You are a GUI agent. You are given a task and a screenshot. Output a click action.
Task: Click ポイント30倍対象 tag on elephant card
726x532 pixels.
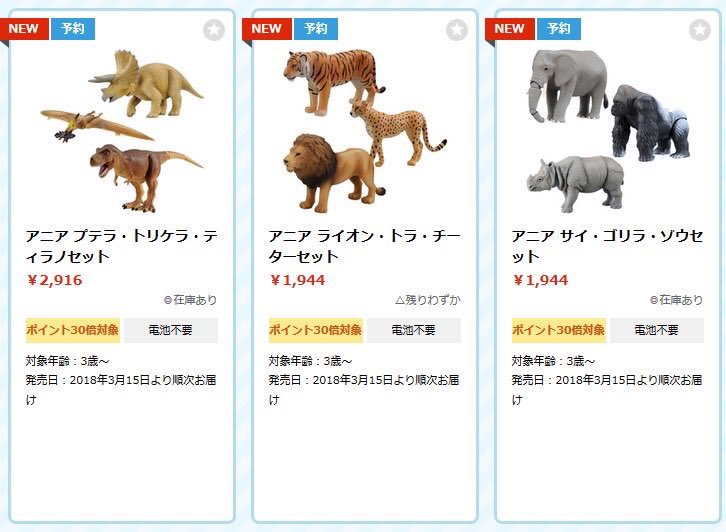click(x=559, y=330)
